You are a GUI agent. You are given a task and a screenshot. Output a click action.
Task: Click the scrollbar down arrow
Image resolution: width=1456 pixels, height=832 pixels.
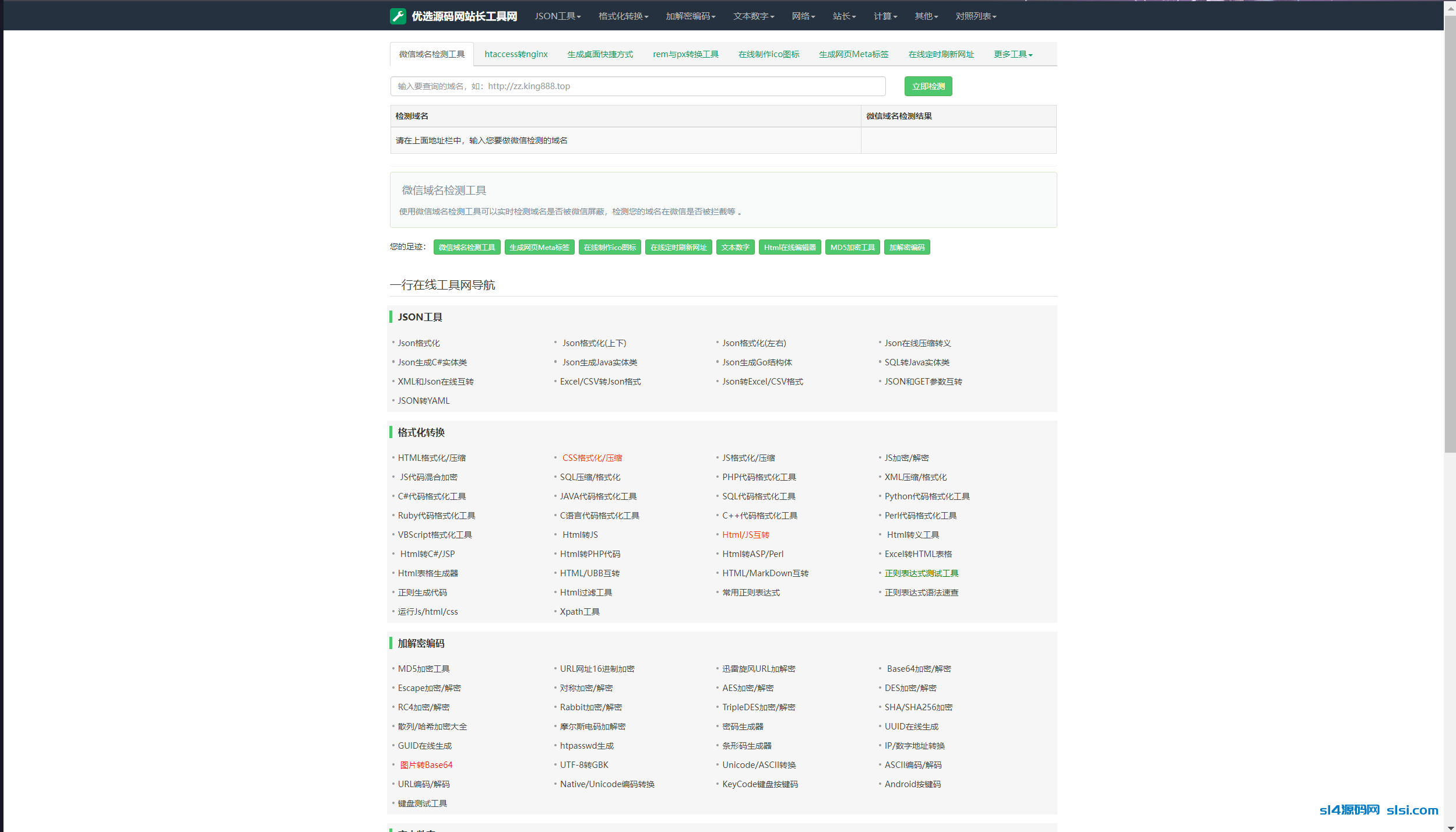coord(1450,827)
